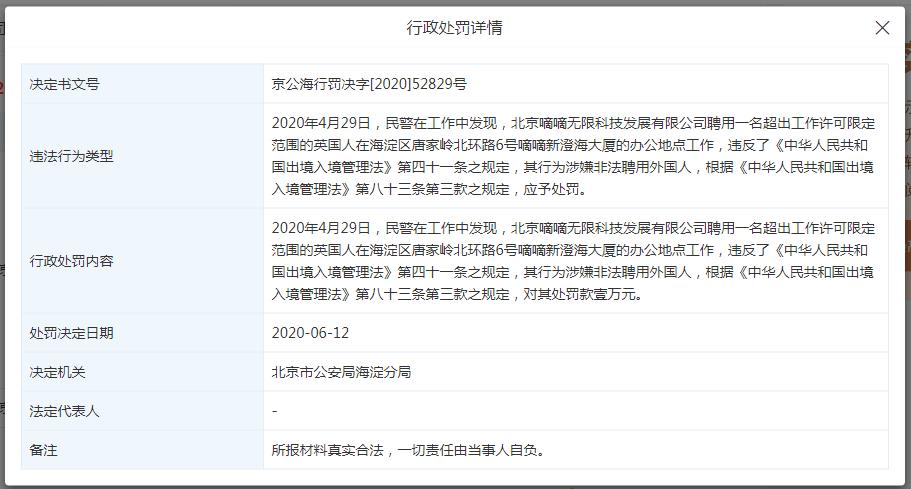
Task: Click the dash value beside 法定代表人
Action: coord(275,411)
